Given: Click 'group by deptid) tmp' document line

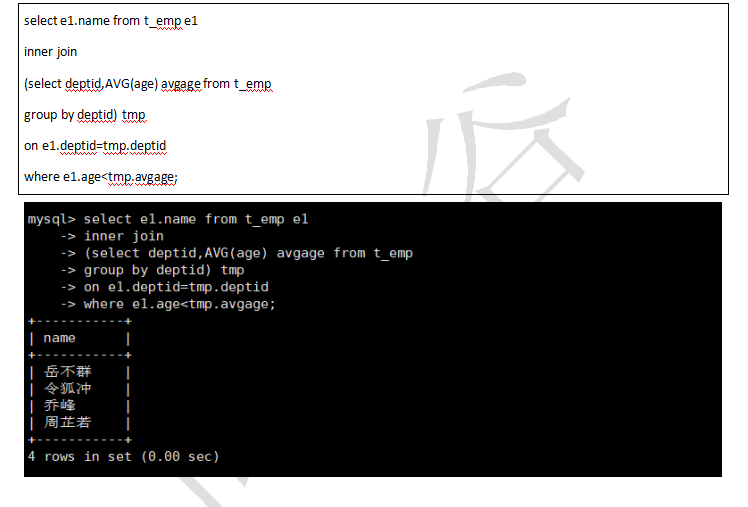Looking at the screenshot, I should (85, 115).
